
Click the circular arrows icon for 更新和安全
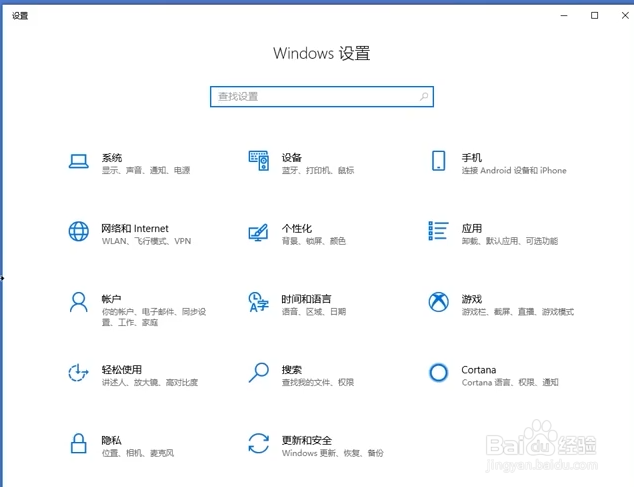pos(259,443)
